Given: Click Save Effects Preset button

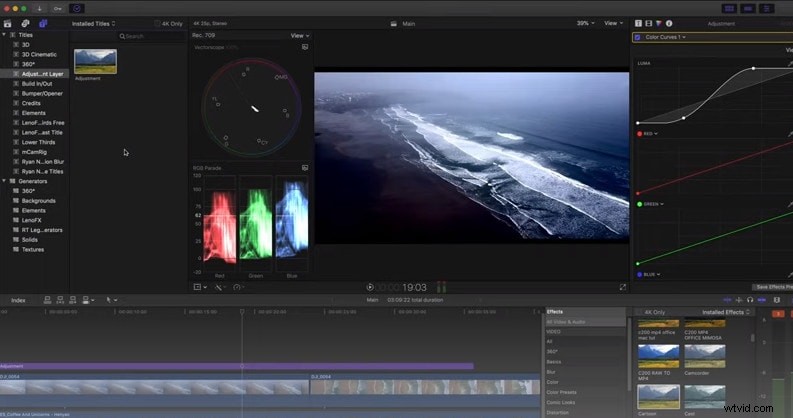Looking at the screenshot, I should tap(773, 287).
